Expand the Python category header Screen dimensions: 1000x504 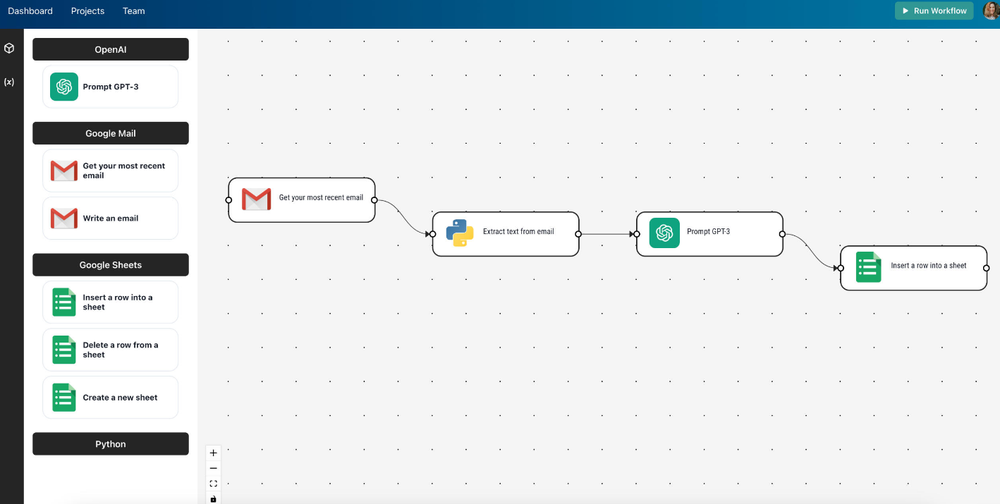[110, 444]
